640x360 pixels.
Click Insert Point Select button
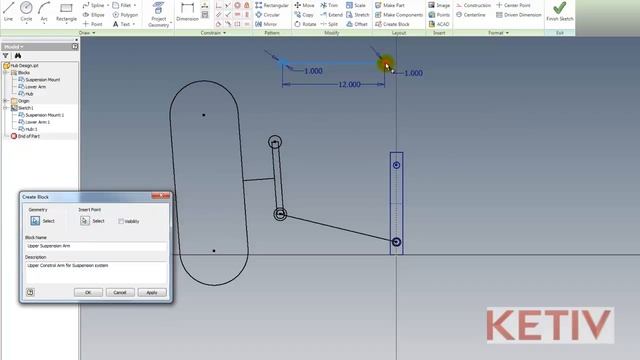[85, 221]
